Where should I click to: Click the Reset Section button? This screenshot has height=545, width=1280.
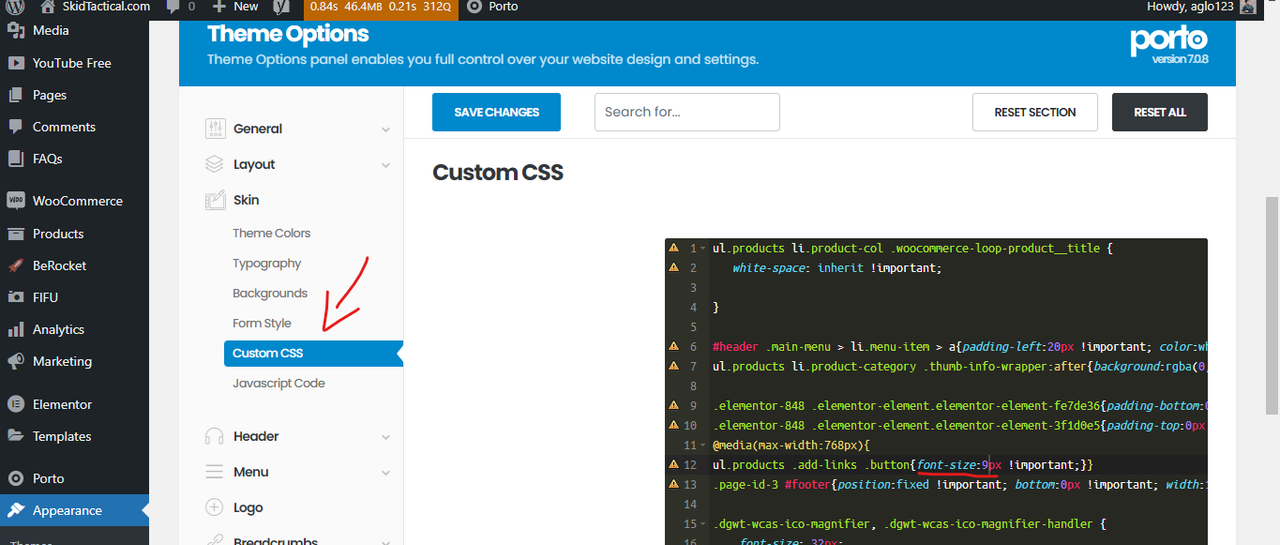1035,112
